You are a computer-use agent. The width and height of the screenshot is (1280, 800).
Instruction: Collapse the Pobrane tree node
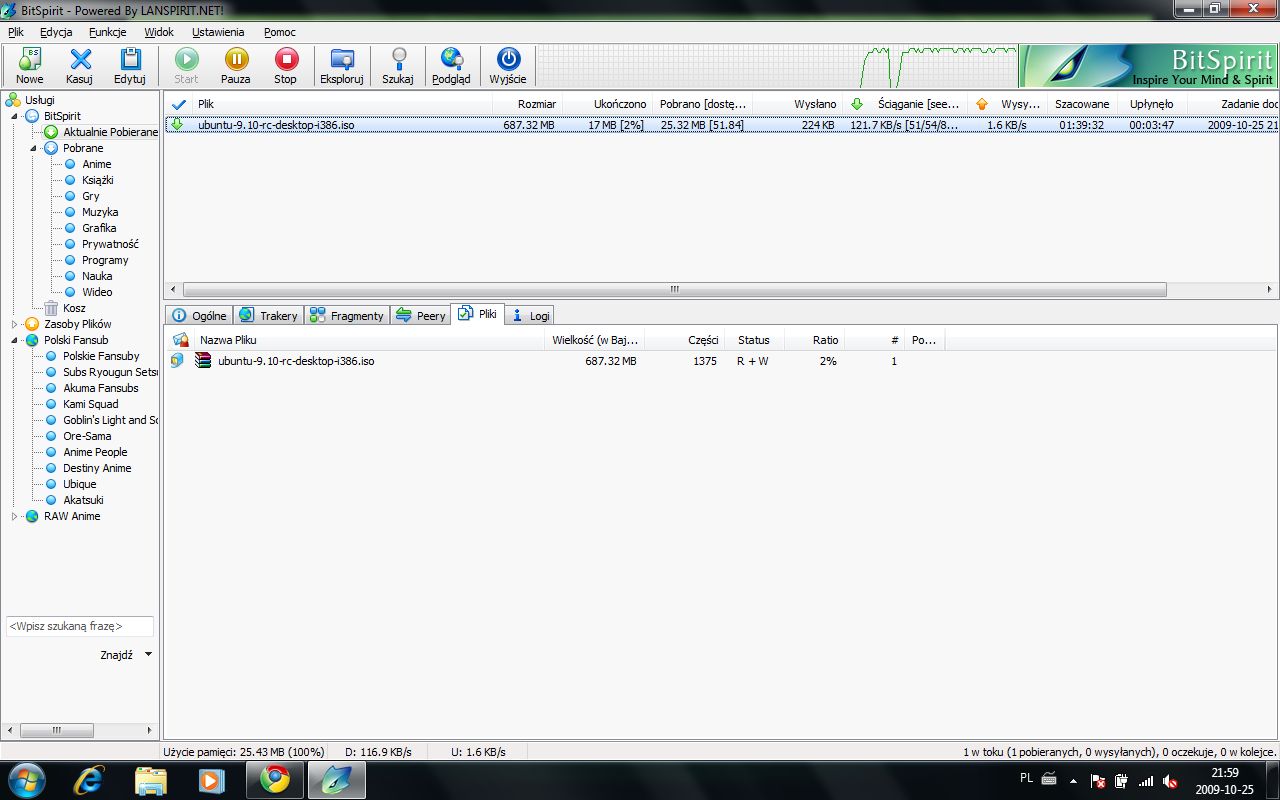(x=33, y=148)
